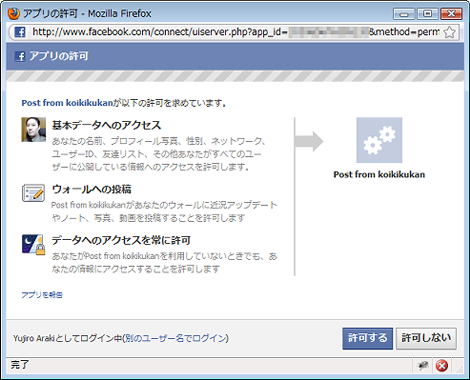Click the moon and lock offline access icon
Image resolution: width=470 pixels, height=380 pixels.
pyautogui.click(x=34, y=244)
